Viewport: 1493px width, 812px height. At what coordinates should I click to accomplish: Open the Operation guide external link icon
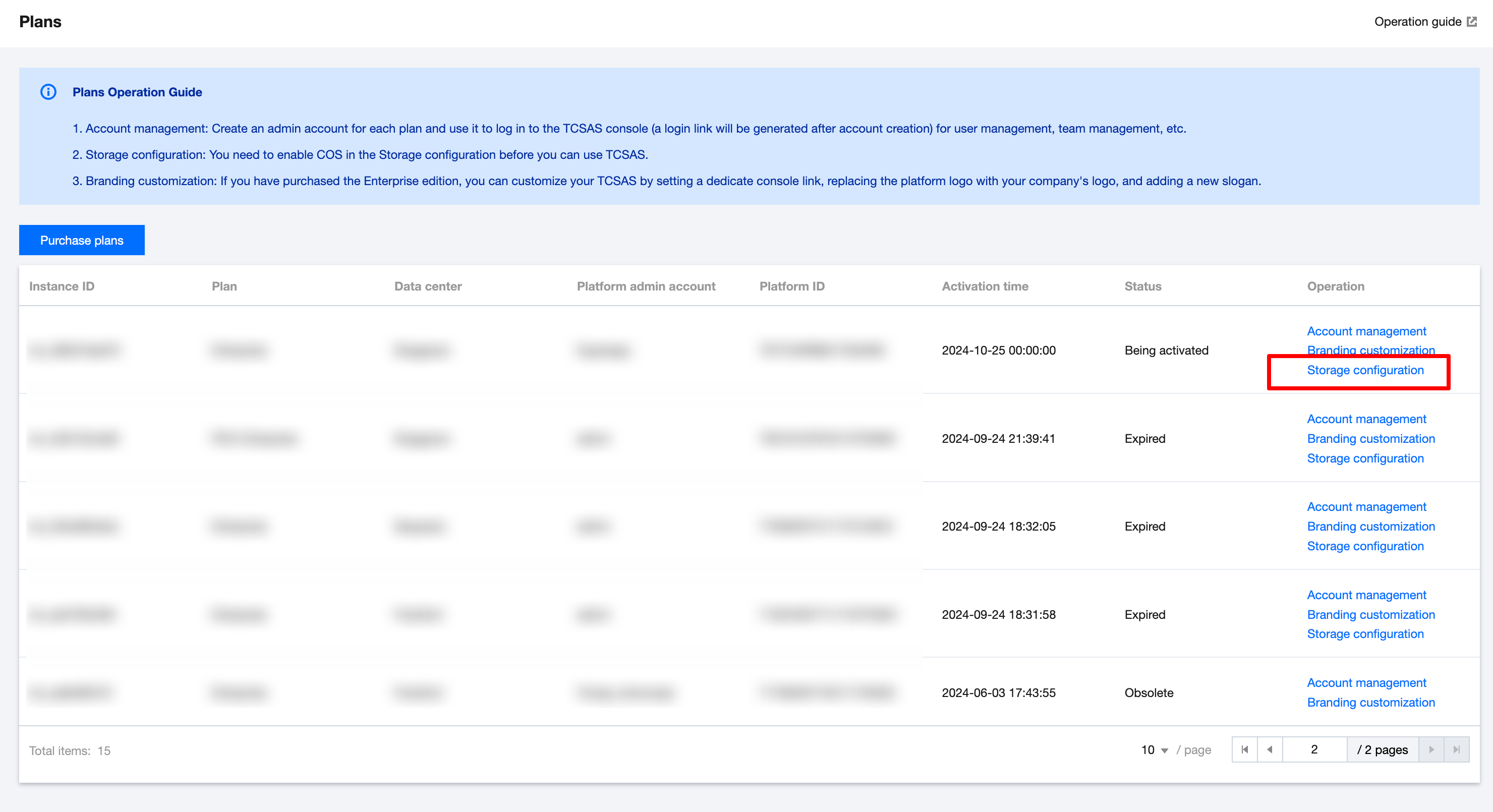[x=1471, y=22]
